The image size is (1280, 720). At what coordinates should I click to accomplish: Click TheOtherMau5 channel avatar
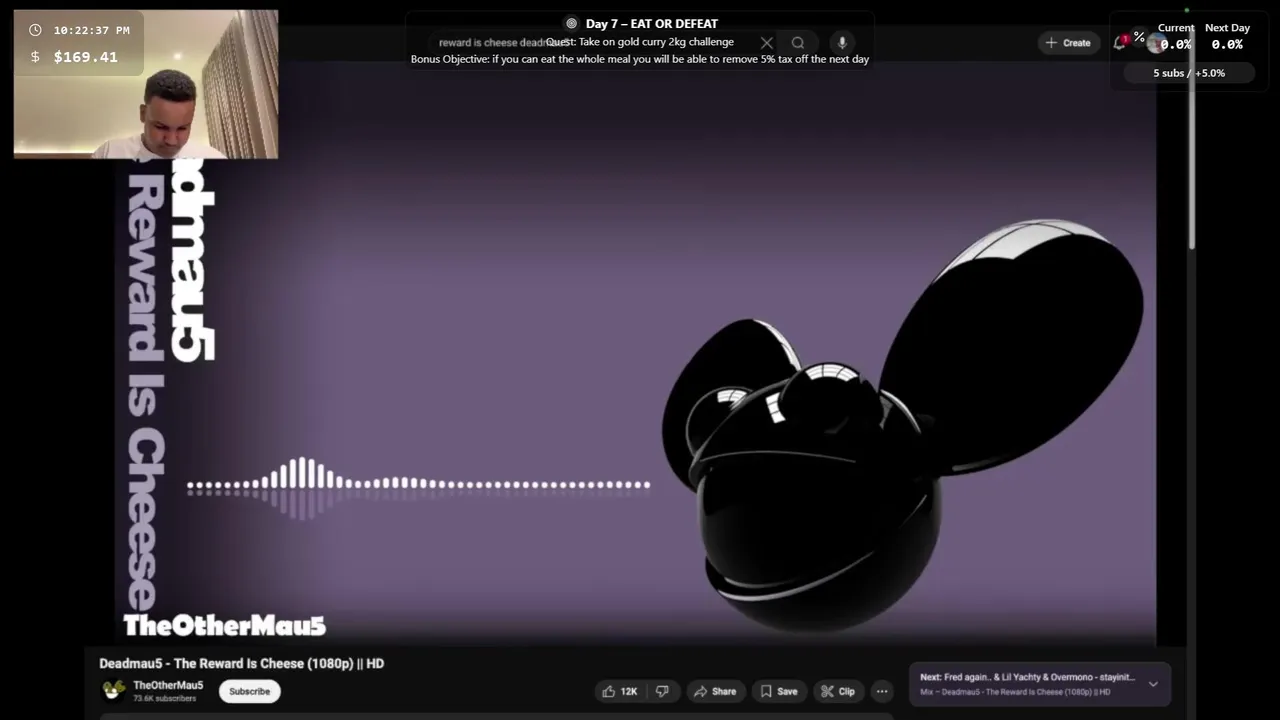114,691
